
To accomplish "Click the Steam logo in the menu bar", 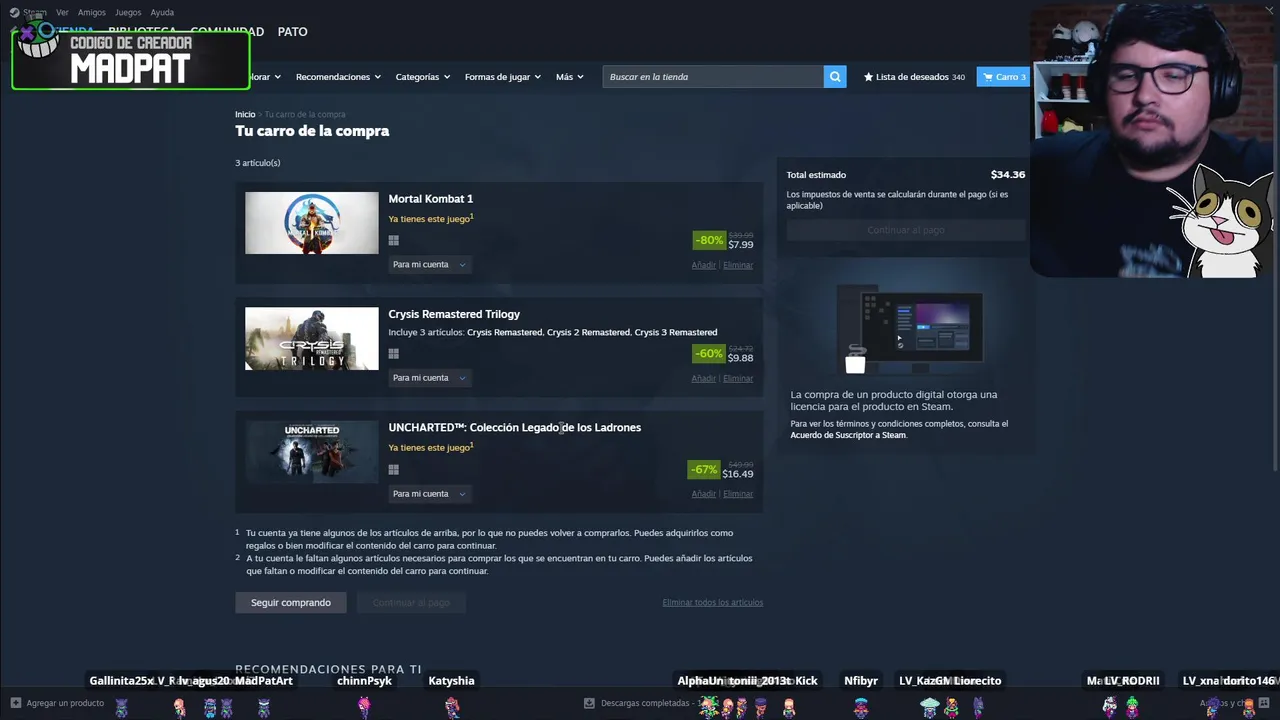I will (15, 13).
